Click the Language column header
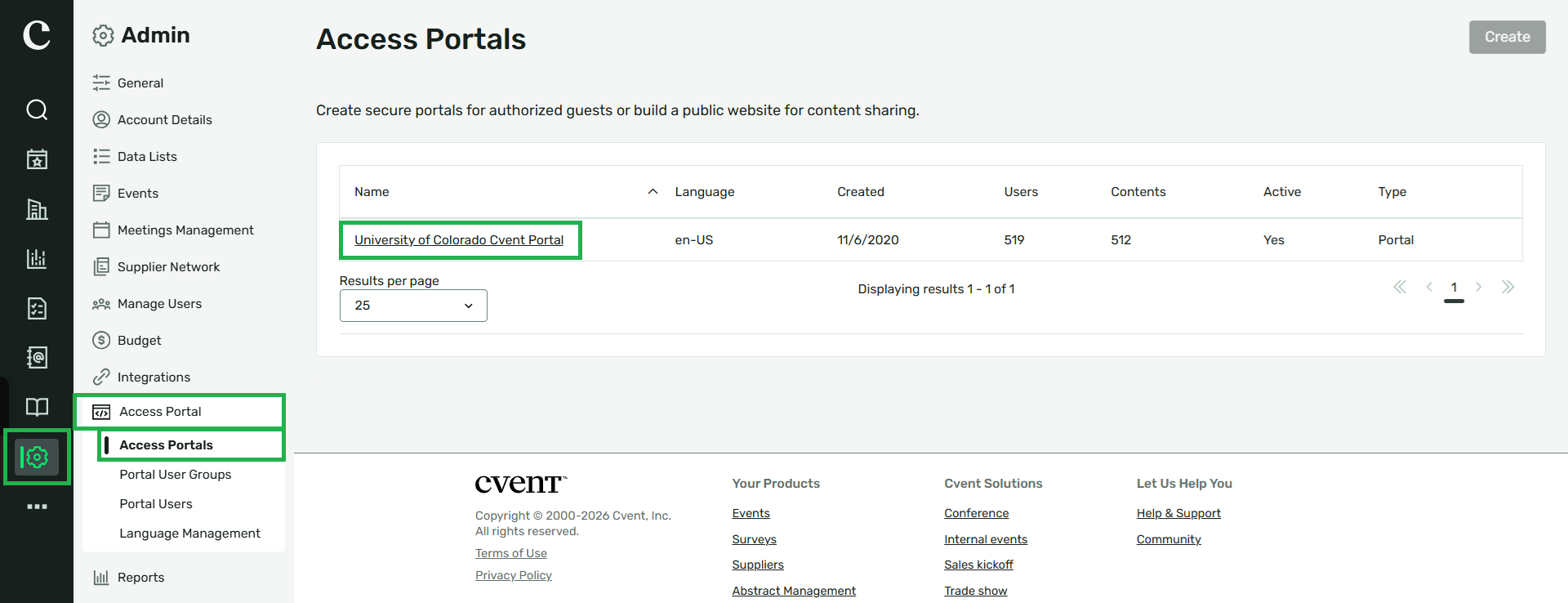This screenshot has width=1568, height=603. coord(704,191)
